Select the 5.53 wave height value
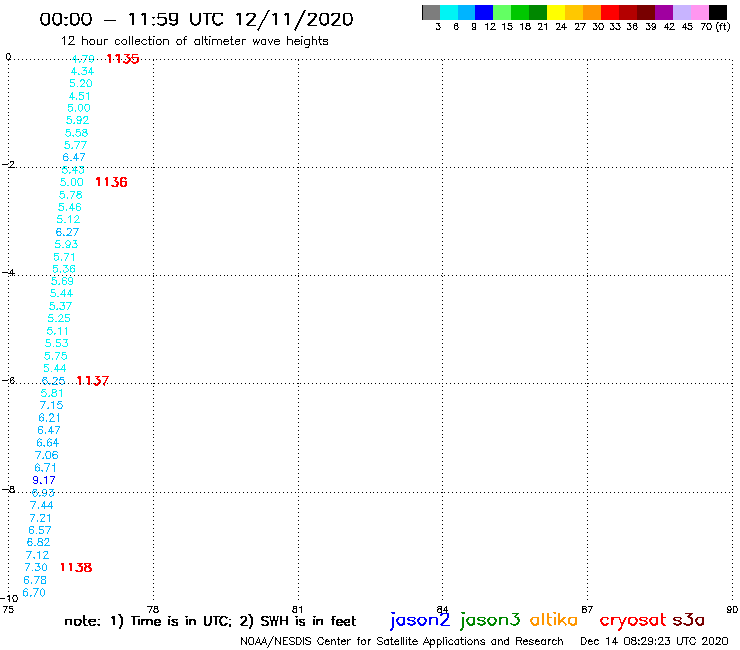740x650 pixels. 57,343
